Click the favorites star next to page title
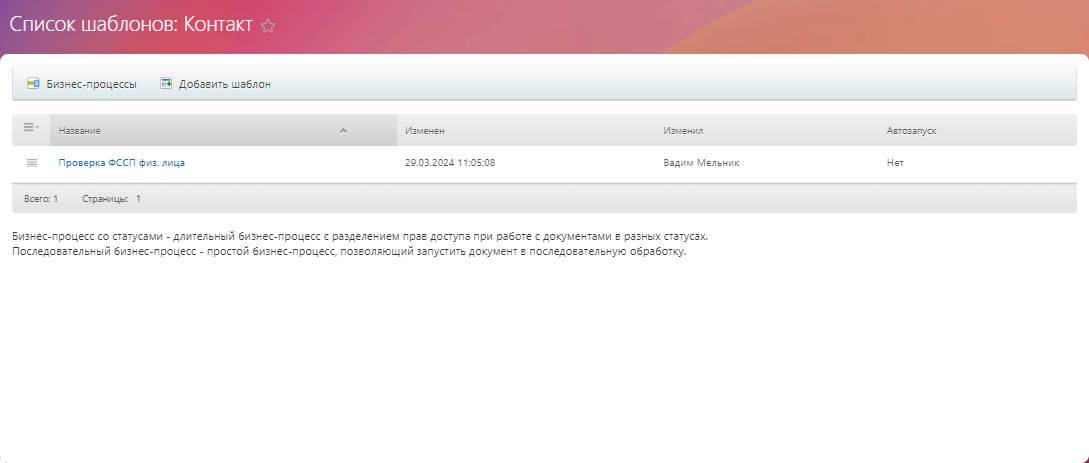Screen dimensions: 1089x463 click(x=268, y=27)
